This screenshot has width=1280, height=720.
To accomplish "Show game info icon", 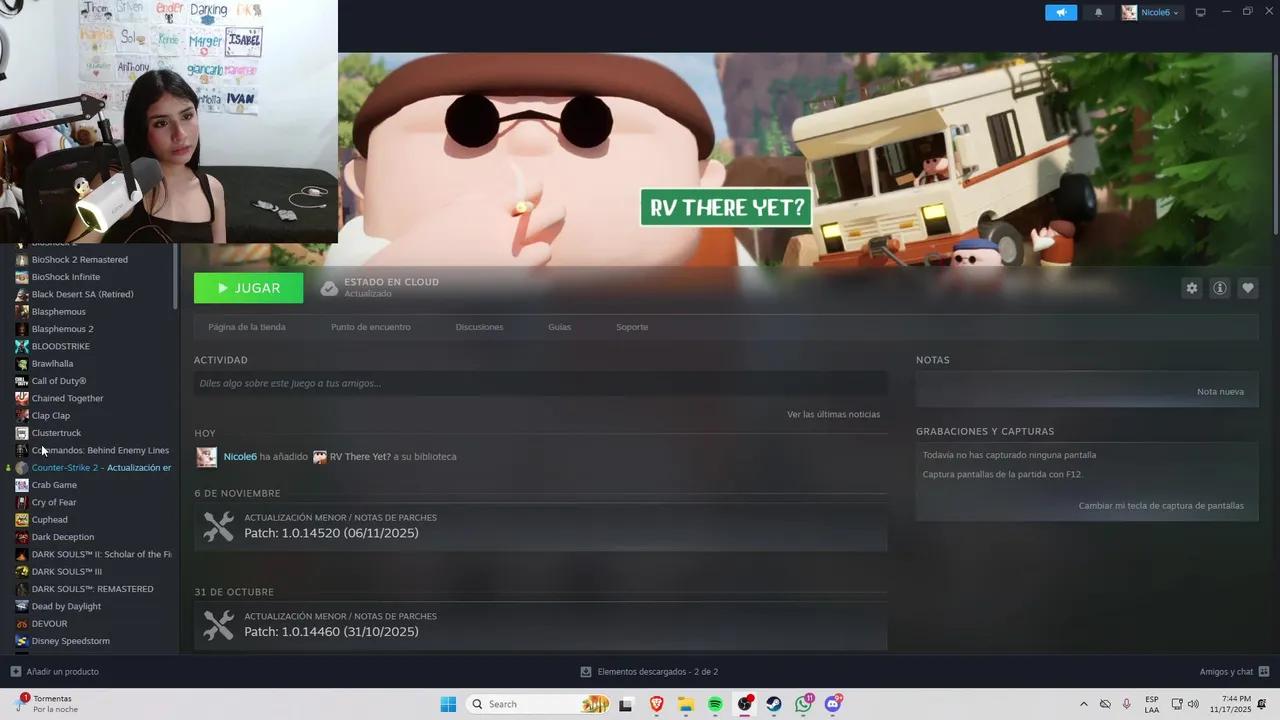I will [1220, 288].
